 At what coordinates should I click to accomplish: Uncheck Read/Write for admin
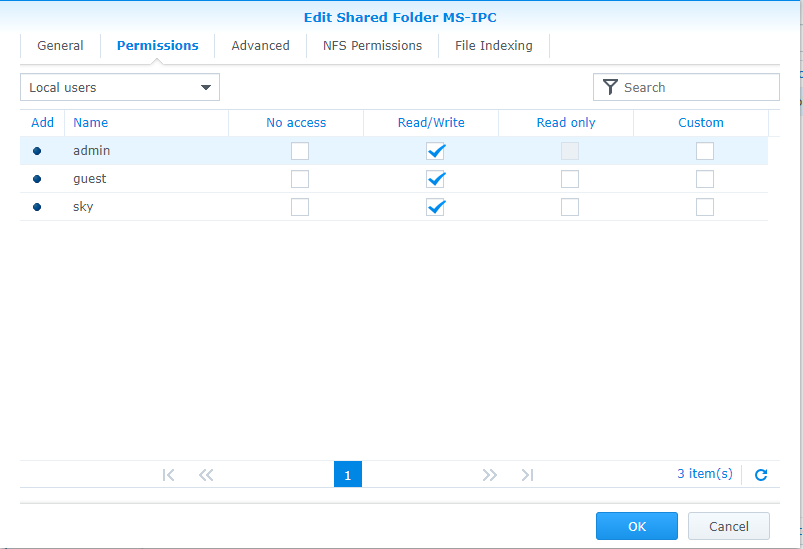click(x=435, y=151)
